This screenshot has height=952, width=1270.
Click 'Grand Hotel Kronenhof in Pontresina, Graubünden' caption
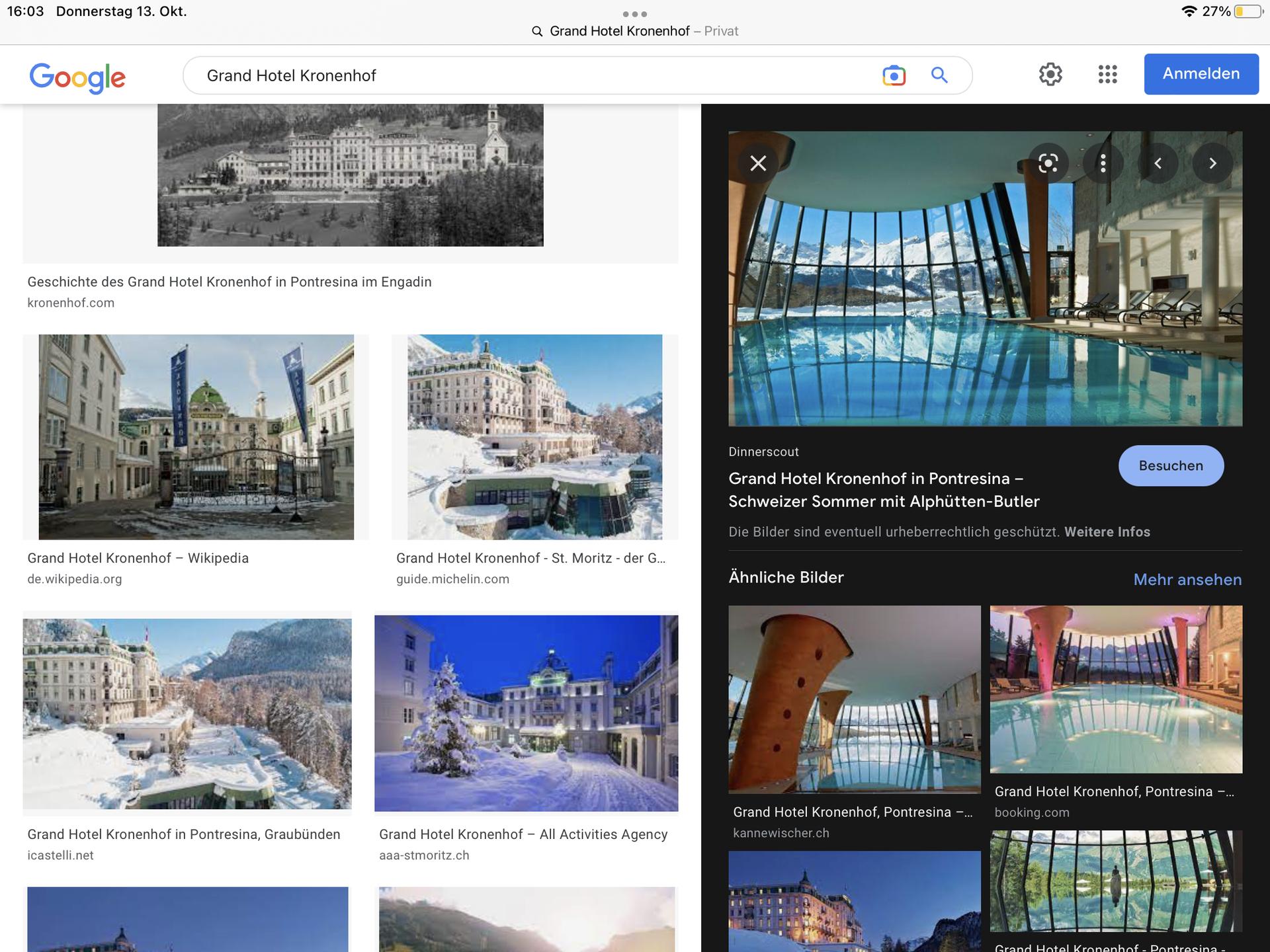point(184,834)
